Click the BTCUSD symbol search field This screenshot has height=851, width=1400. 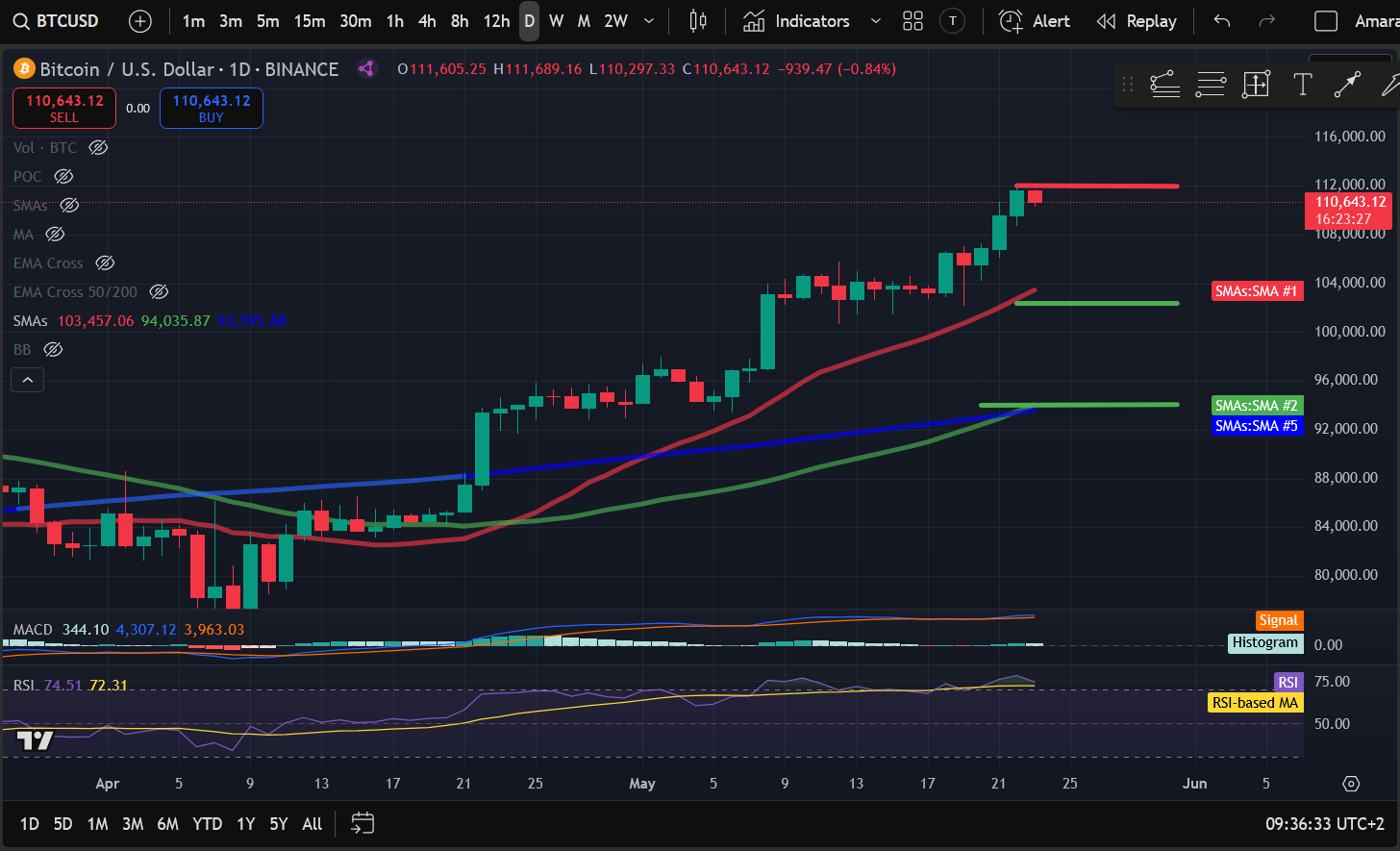[x=57, y=21]
